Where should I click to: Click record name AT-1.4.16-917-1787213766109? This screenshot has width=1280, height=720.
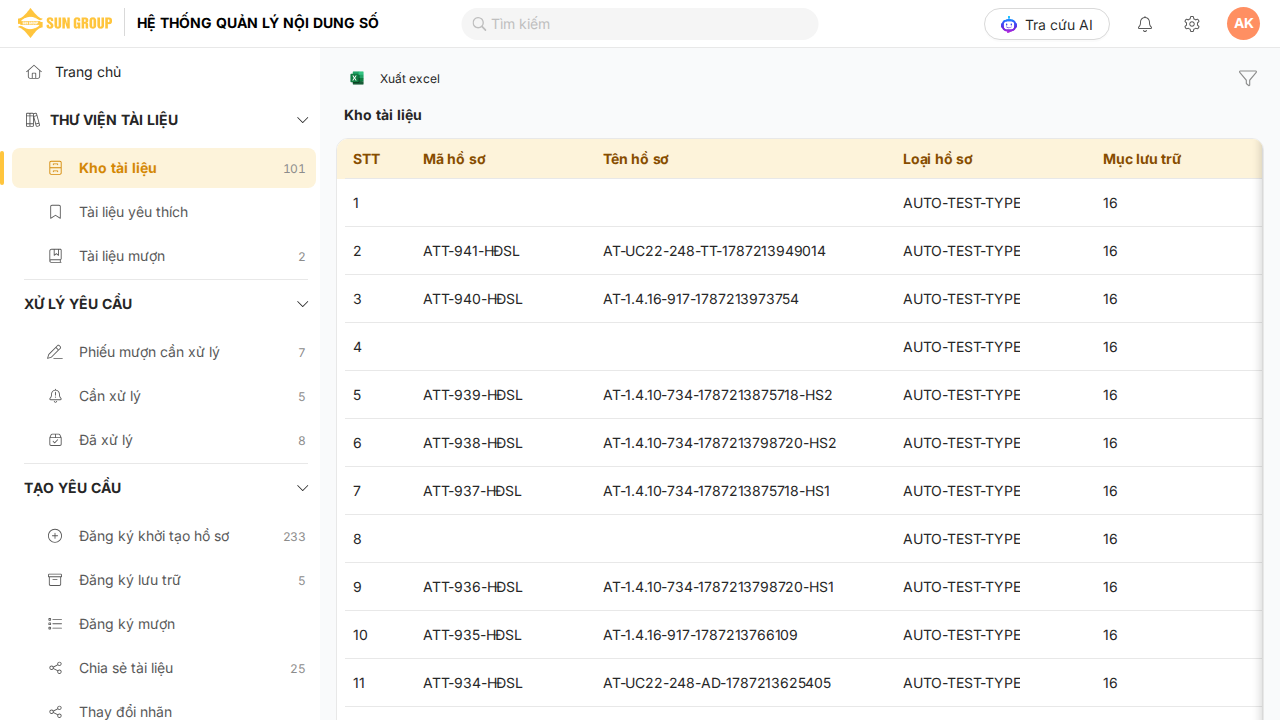700,635
